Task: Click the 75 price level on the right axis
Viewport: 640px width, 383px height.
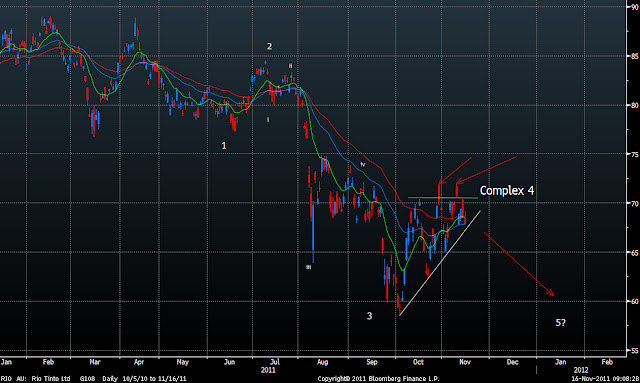Action: point(635,154)
